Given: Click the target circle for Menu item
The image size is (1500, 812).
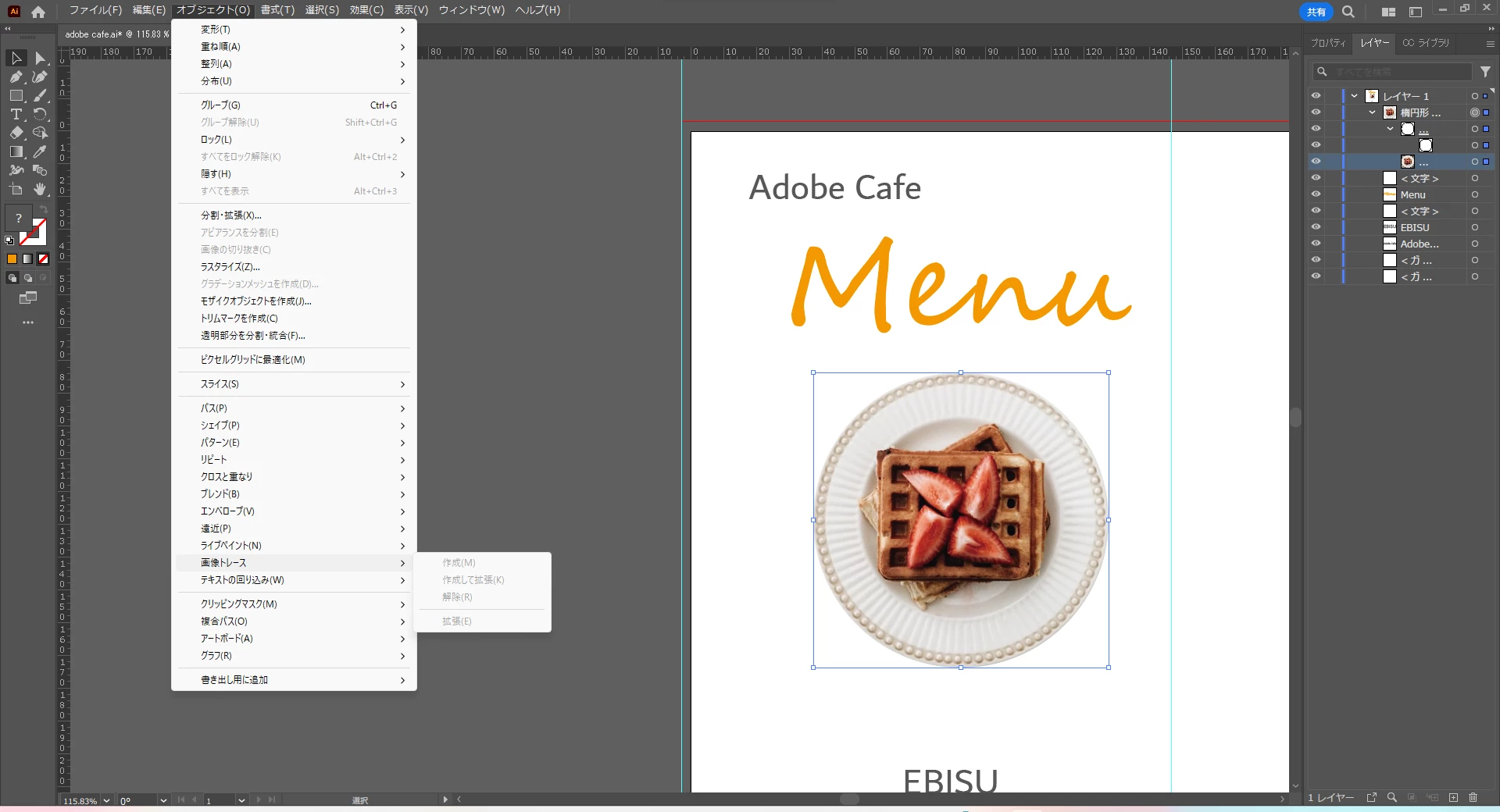Looking at the screenshot, I should coord(1475,194).
